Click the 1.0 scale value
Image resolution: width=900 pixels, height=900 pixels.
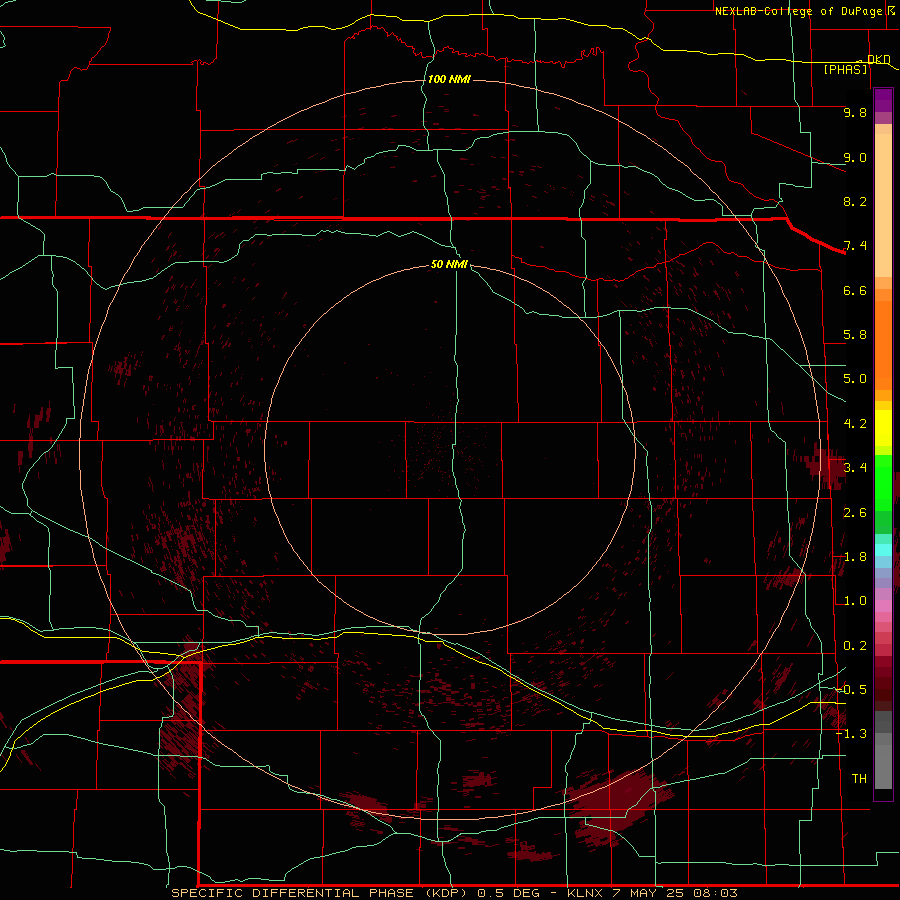click(855, 601)
